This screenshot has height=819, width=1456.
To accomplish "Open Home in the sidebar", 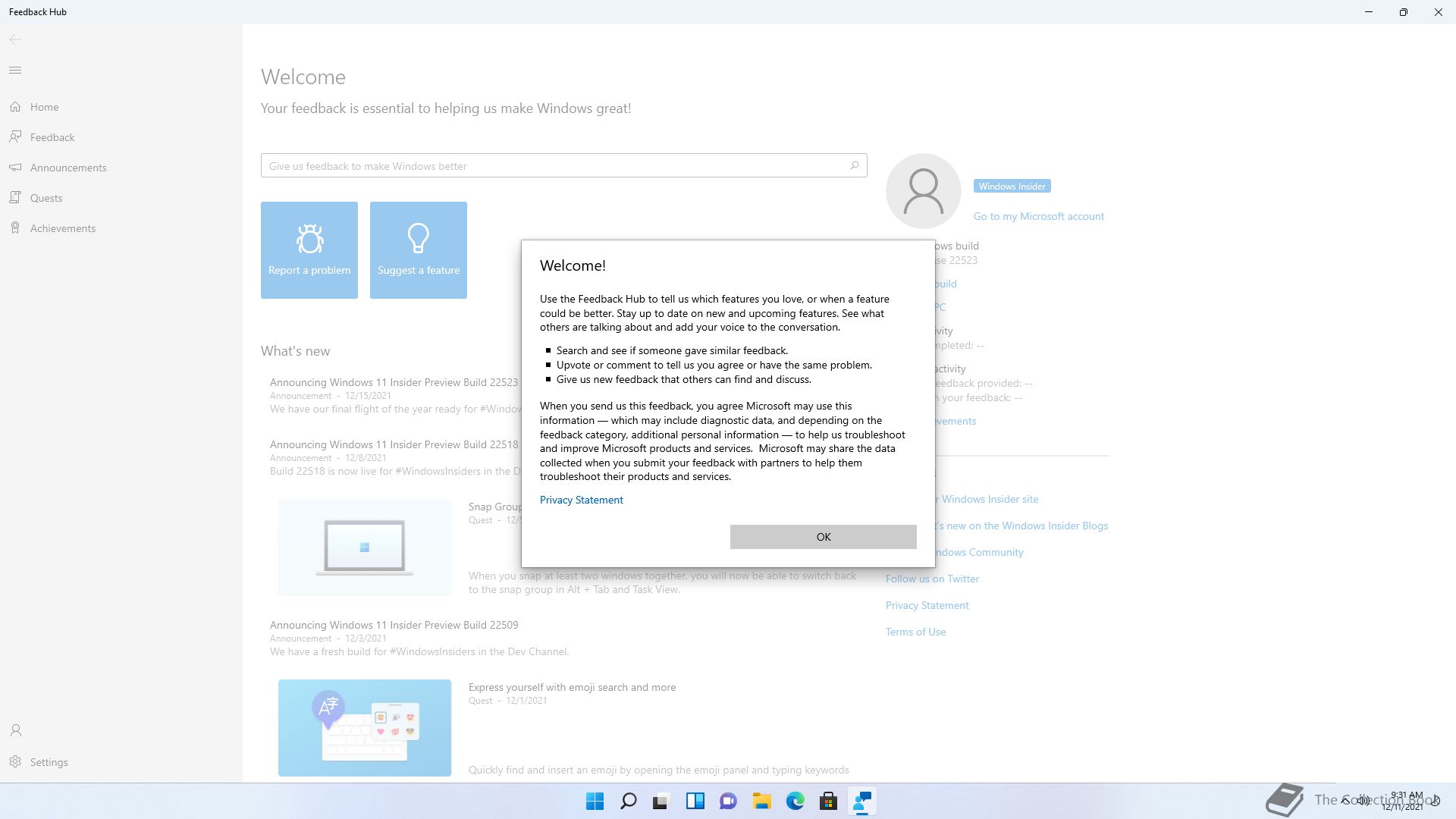I will (x=121, y=107).
